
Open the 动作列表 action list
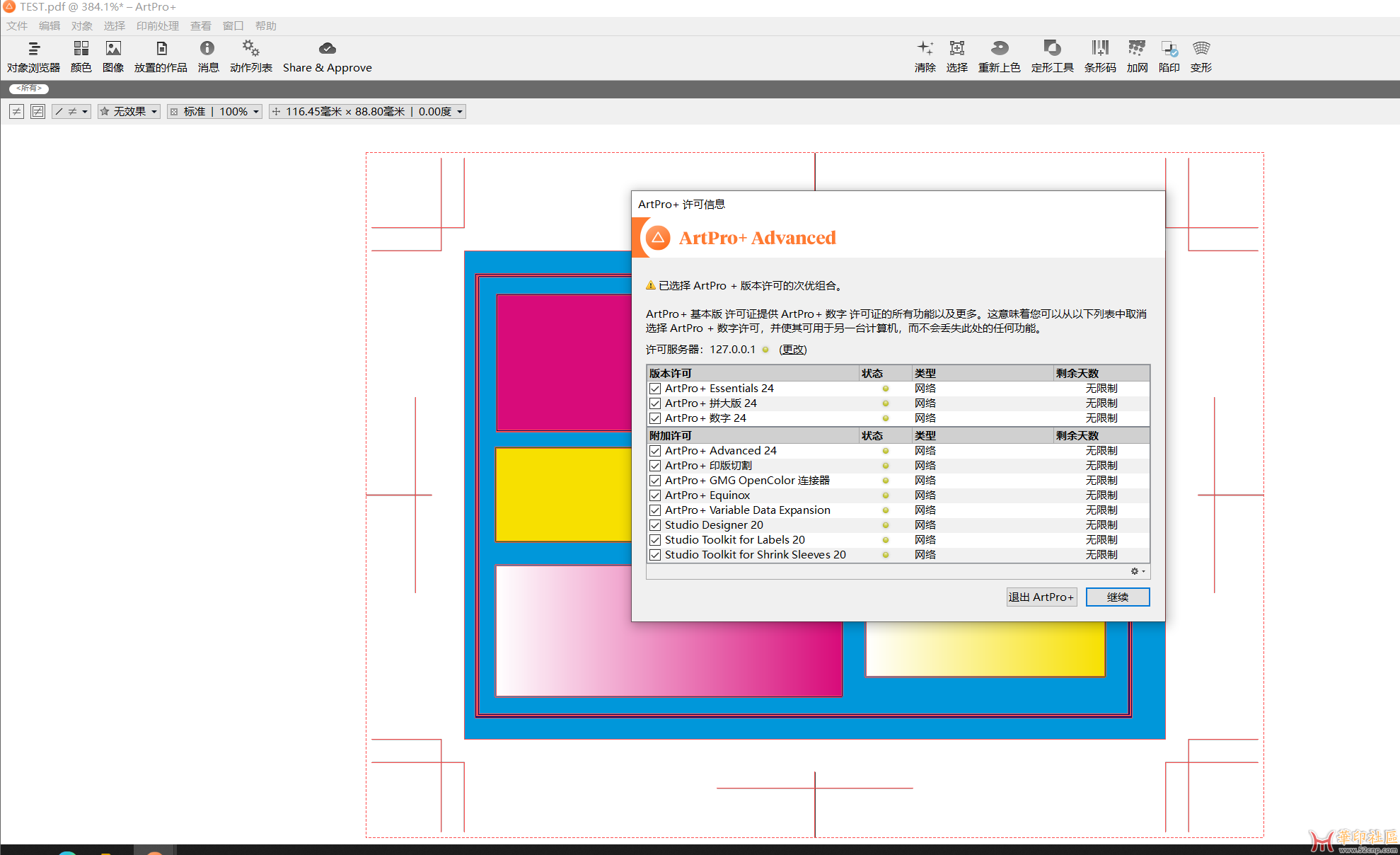point(251,57)
